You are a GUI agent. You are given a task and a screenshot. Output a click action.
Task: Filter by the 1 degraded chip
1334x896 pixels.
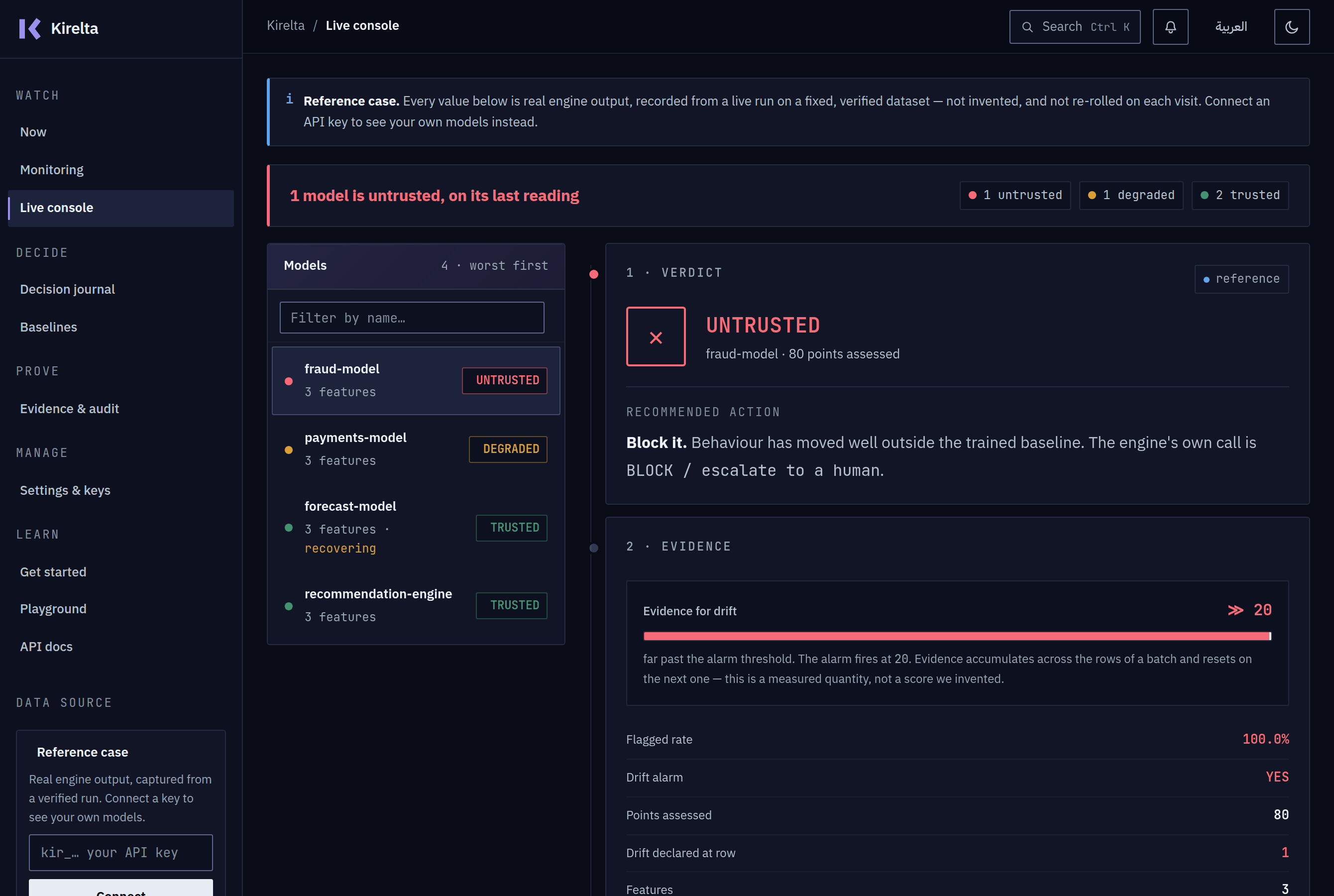(1130, 196)
